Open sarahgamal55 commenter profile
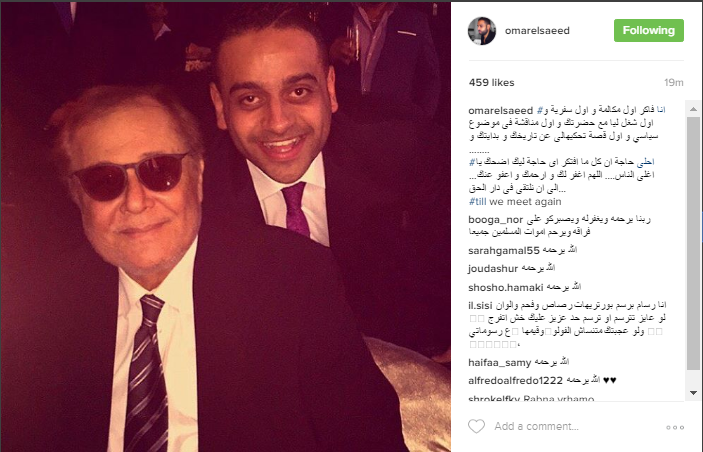This screenshot has width=703, height=452. tap(504, 251)
